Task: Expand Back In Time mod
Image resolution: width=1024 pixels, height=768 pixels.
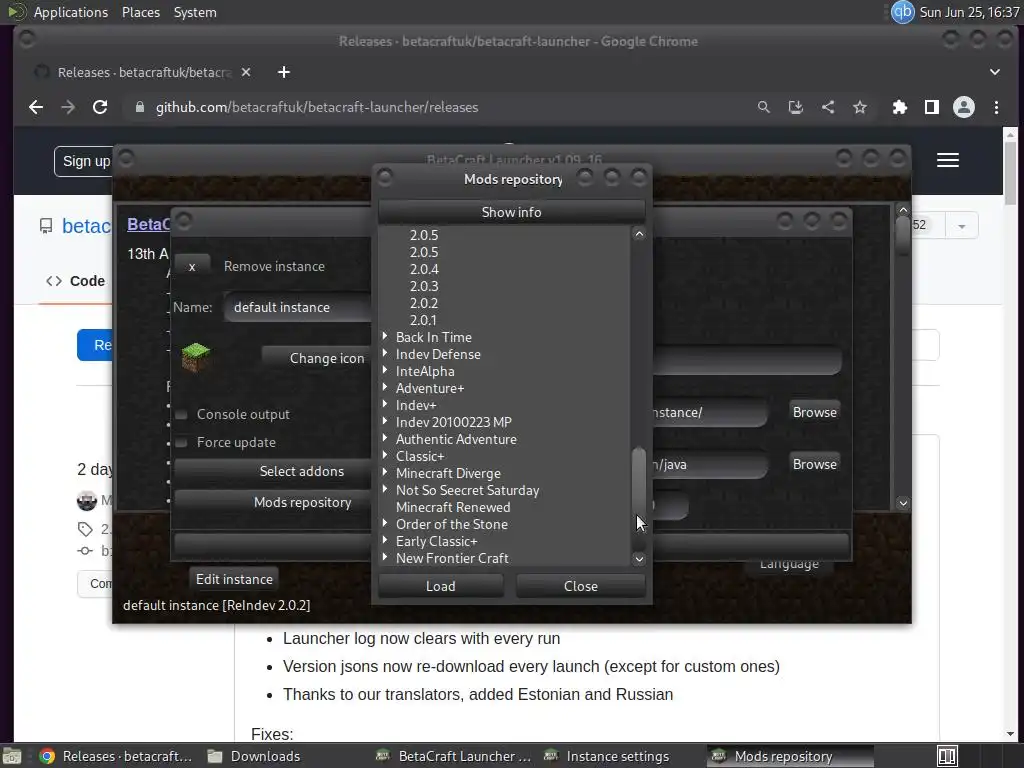Action: point(385,336)
